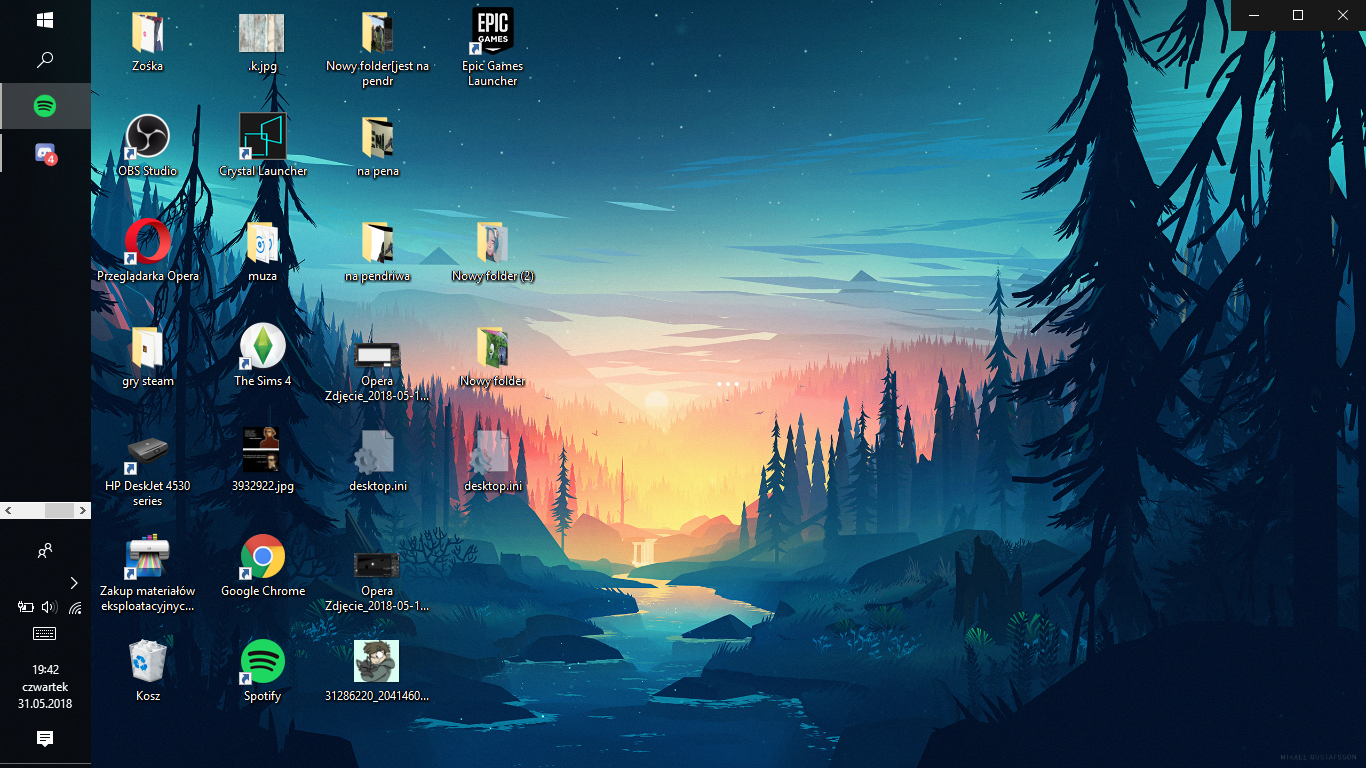Select the Google Chrome desktop icon
The image size is (1366, 768).
(x=262, y=557)
